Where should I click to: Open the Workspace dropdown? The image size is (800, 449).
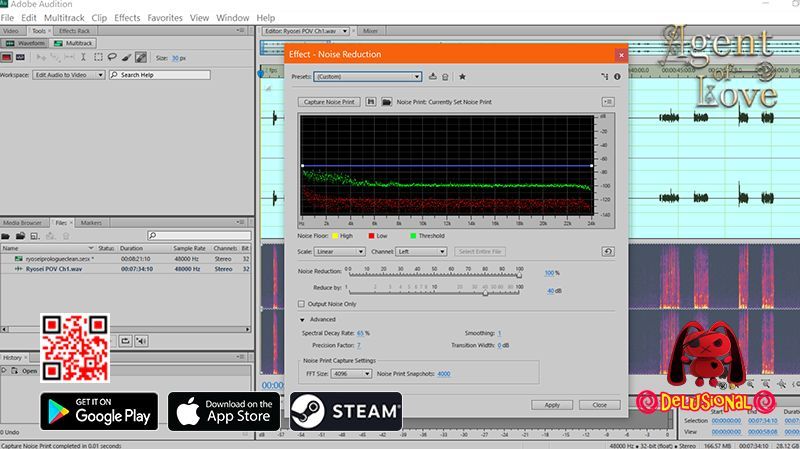68,75
